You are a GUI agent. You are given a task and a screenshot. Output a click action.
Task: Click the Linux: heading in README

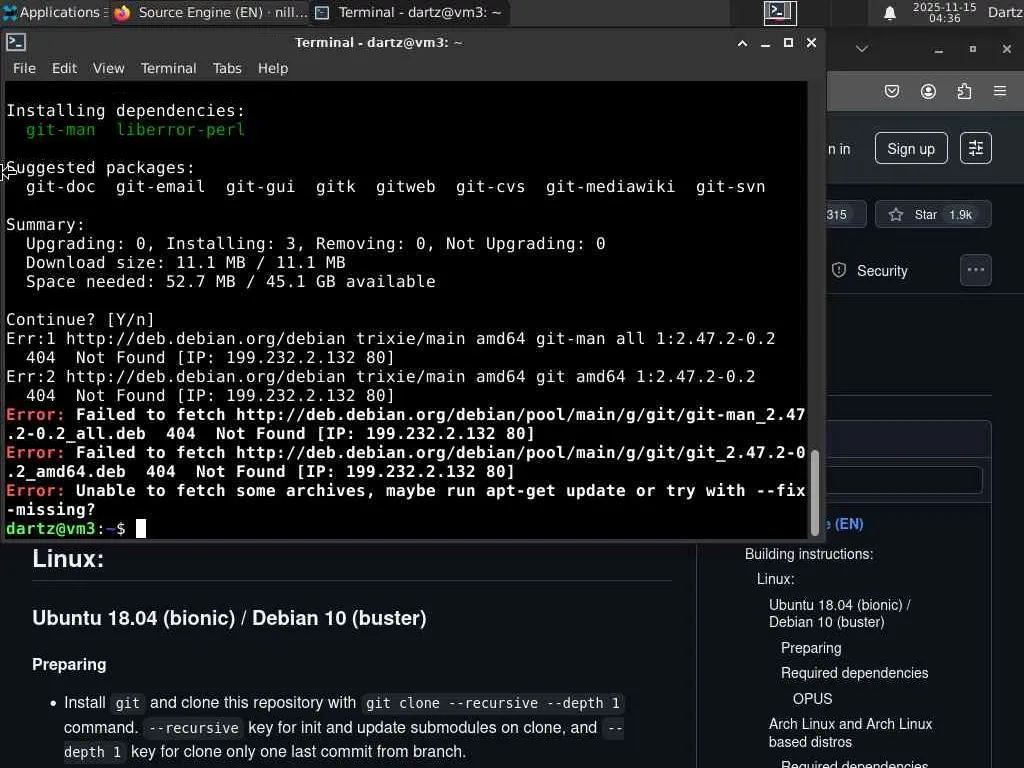click(x=68, y=559)
